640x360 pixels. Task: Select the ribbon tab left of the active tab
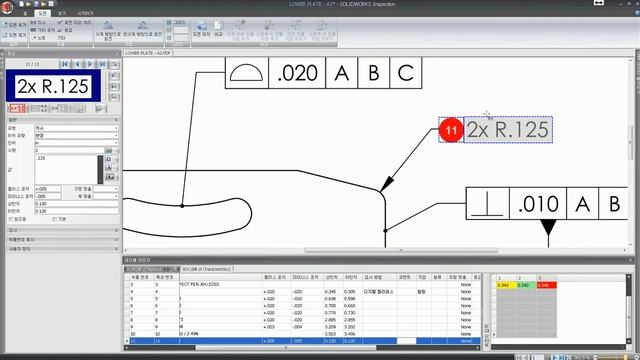25,13
